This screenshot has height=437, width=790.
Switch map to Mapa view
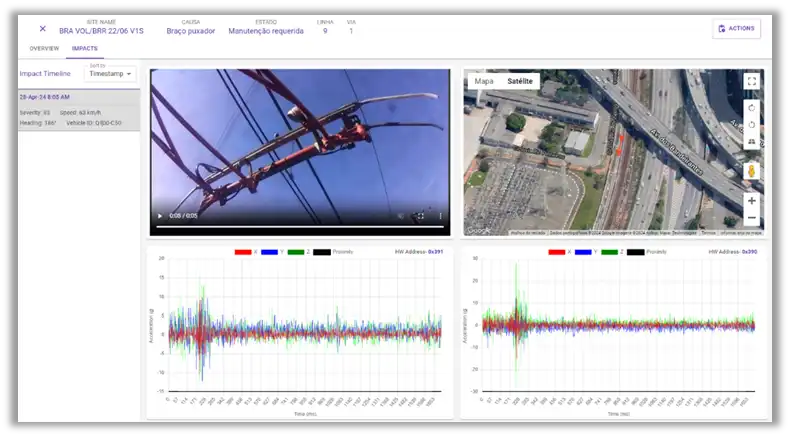pos(484,81)
